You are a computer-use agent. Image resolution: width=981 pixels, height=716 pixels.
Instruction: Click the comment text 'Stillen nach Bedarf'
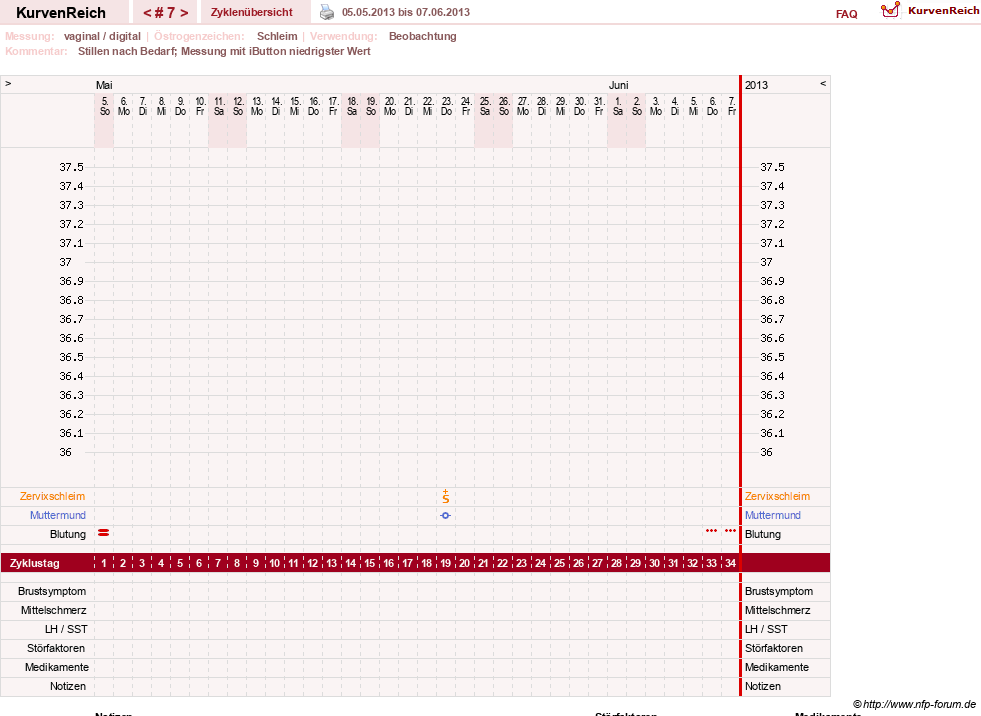click(128, 51)
